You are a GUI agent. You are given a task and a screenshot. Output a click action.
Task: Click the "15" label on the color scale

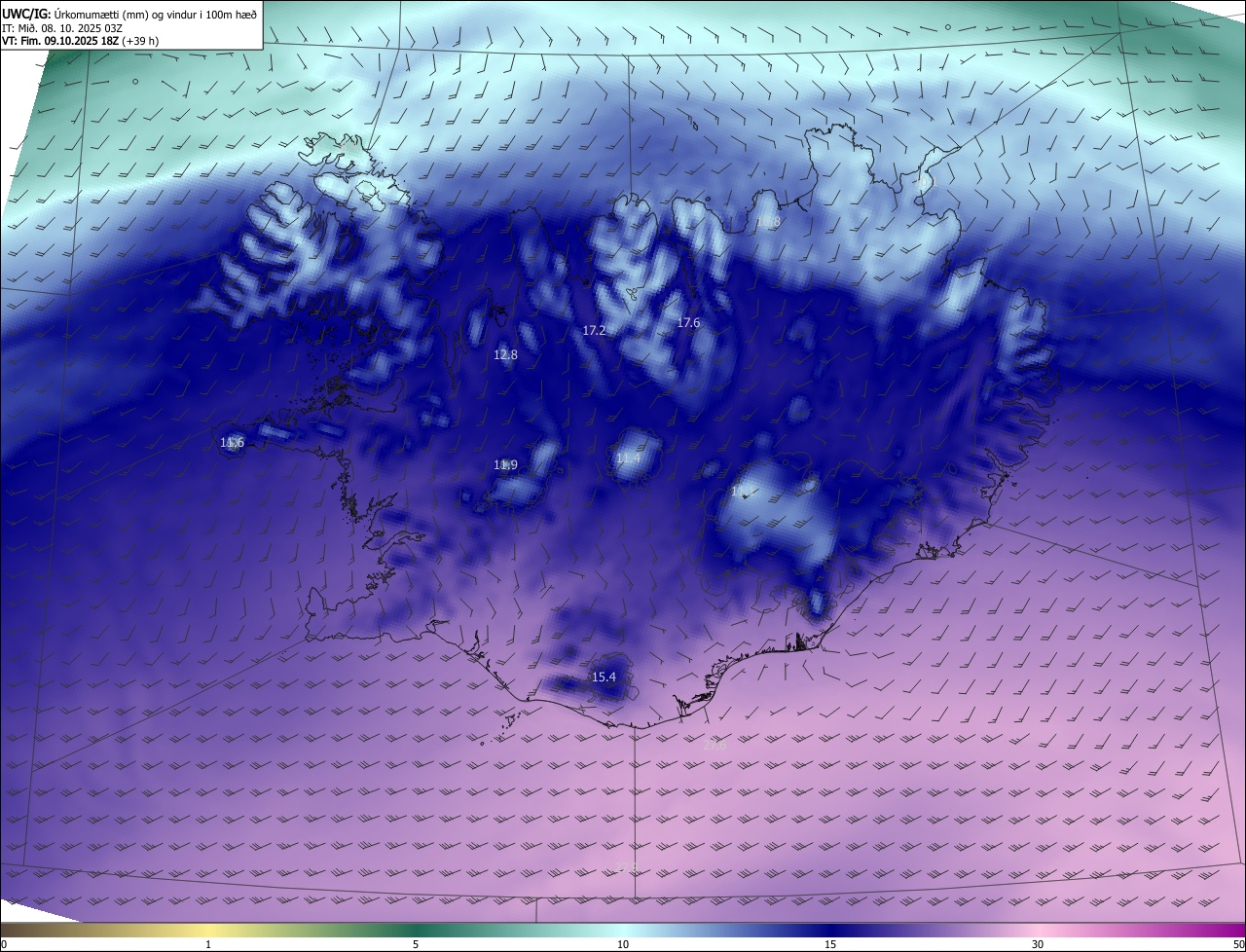click(x=830, y=944)
